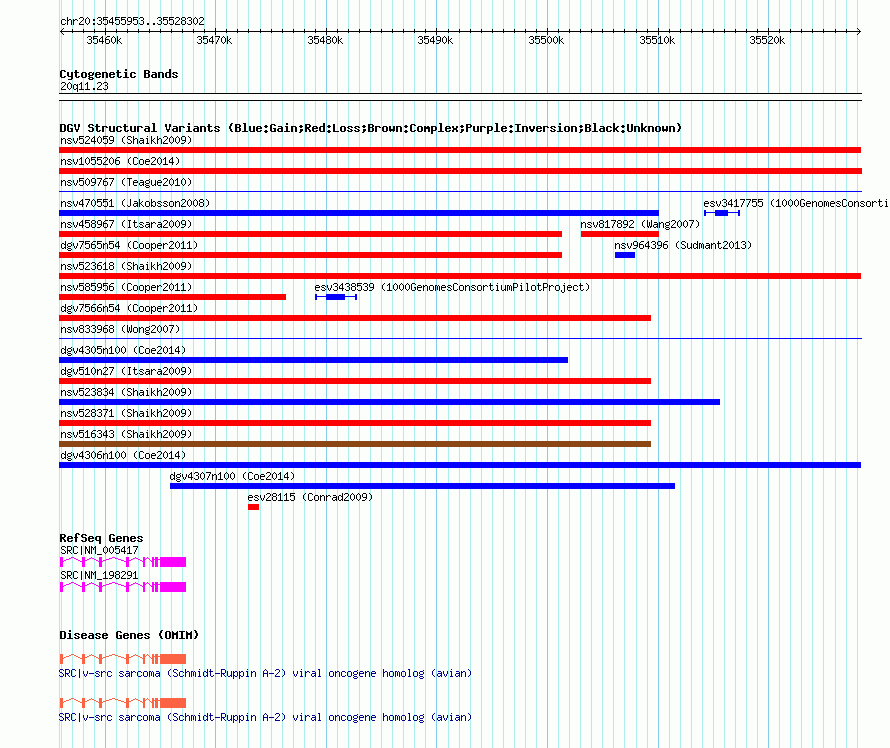
Task: Click the SRC|NM_198291 label text
Action: point(99,575)
